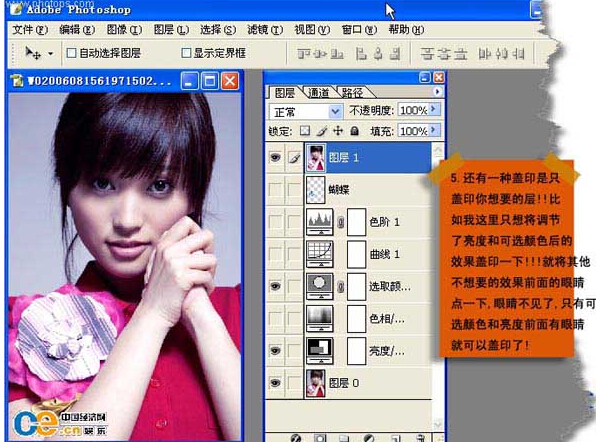Click the 曲线 1 curves adjustment icon
The height and width of the screenshot is (442, 596).
pyautogui.click(x=320, y=254)
